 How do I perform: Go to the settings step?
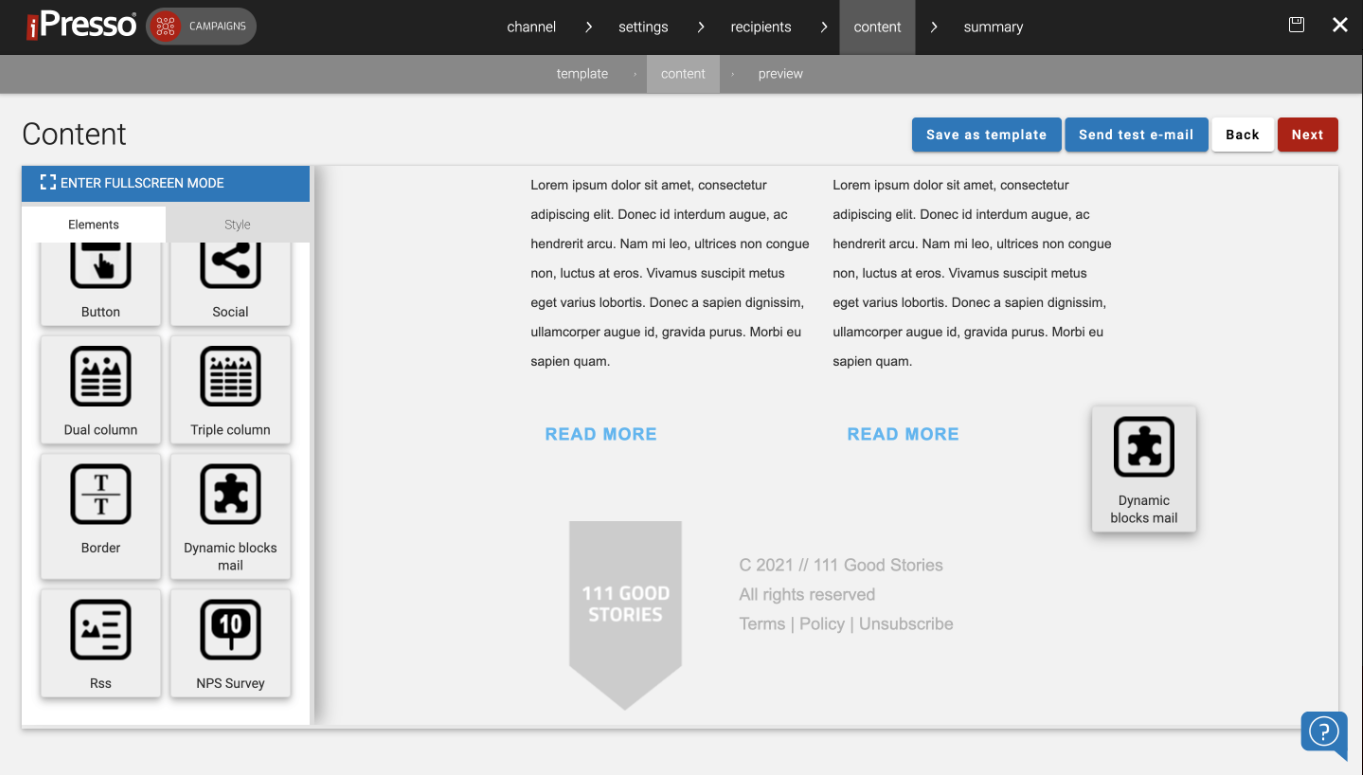(643, 27)
